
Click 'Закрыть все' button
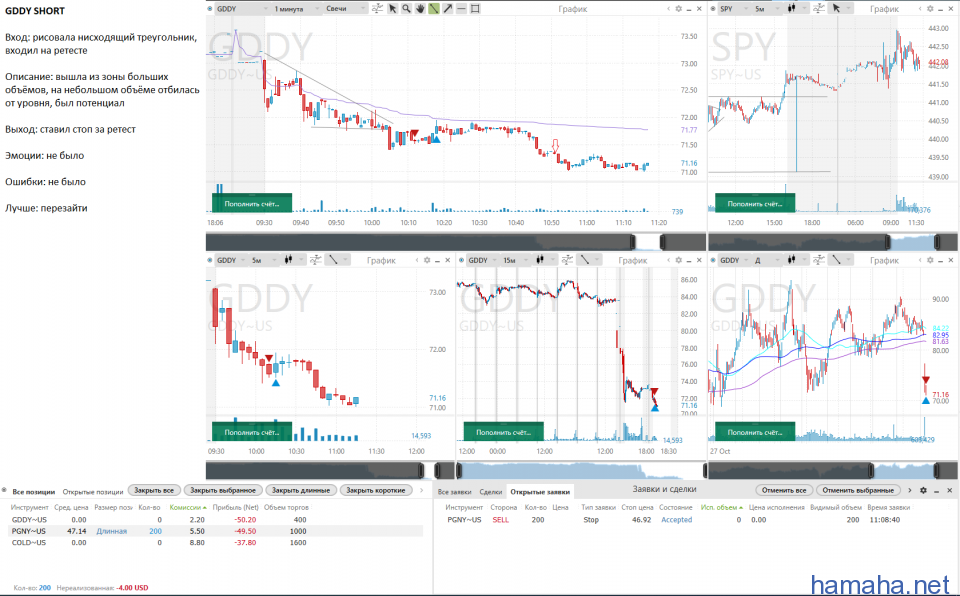pyautogui.click(x=154, y=490)
